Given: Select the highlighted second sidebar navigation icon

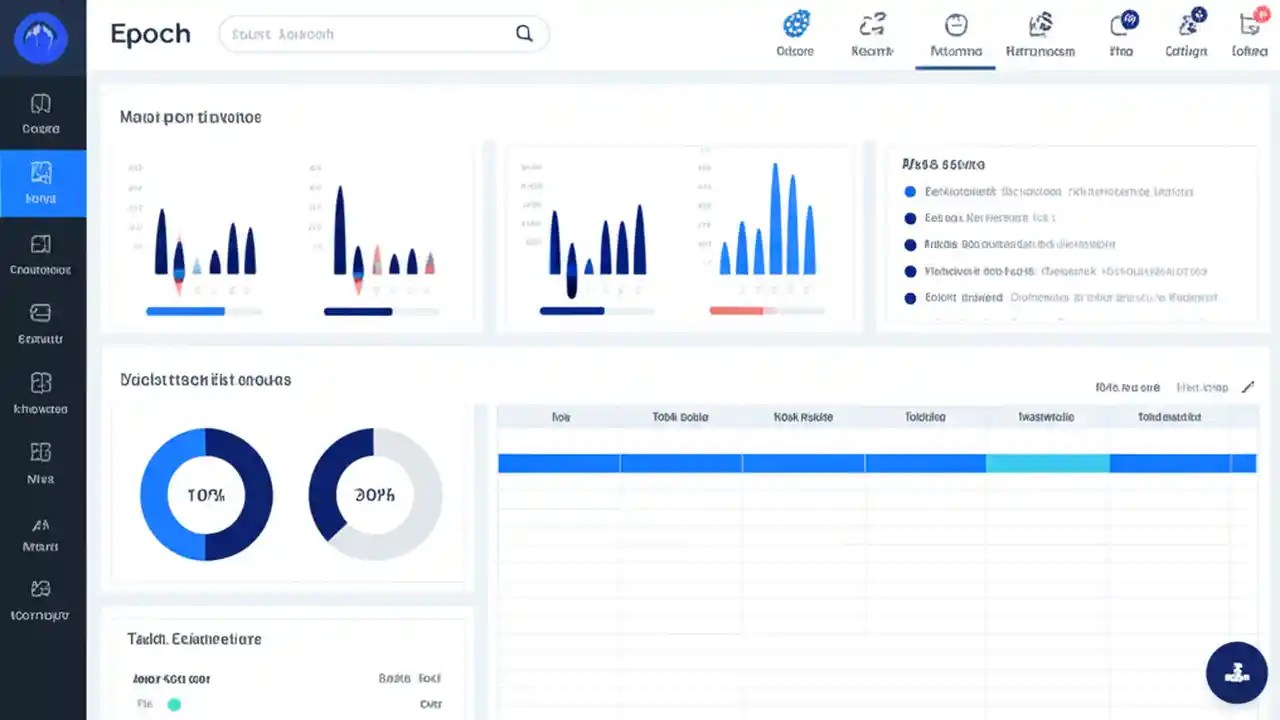Looking at the screenshot, I should tap(41, 180).
